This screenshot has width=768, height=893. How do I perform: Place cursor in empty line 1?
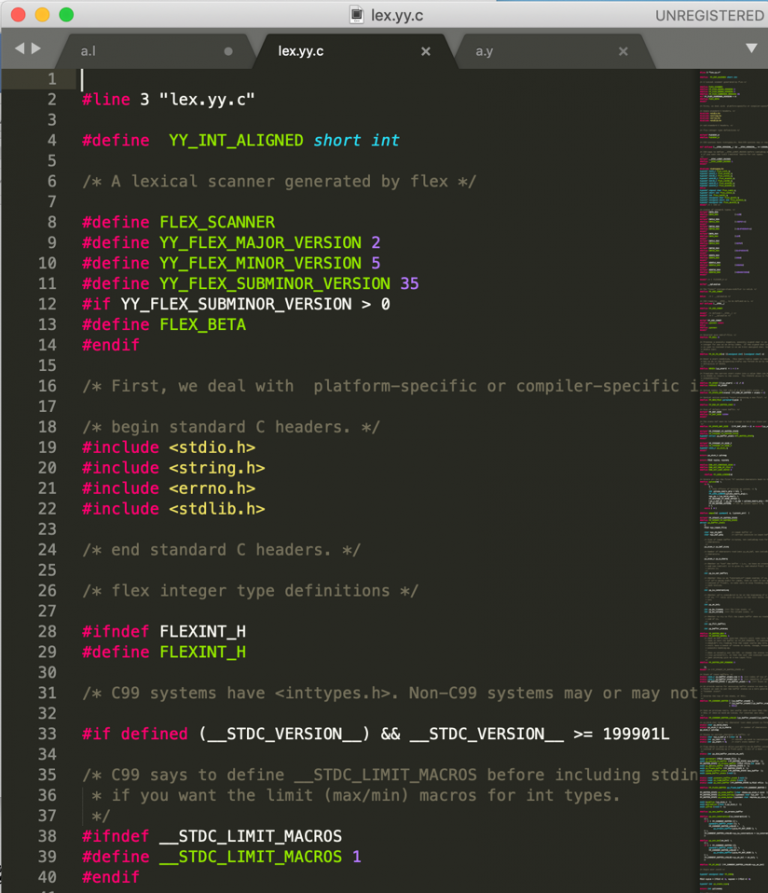click(200, 79)
